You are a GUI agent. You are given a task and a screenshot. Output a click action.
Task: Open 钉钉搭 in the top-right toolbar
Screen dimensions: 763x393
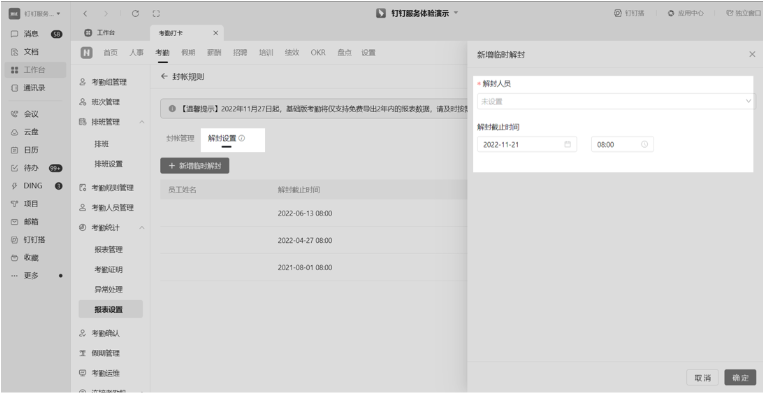(629, 13)
